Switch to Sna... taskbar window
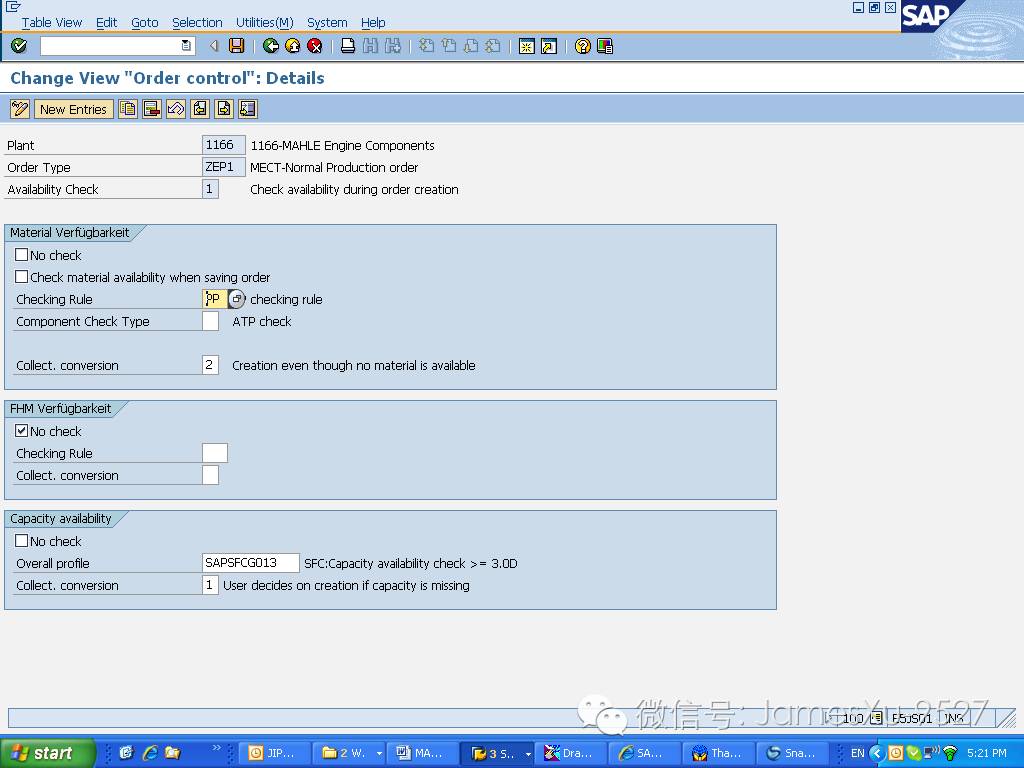Screen dimensions: 1024x768 (792, 753)
